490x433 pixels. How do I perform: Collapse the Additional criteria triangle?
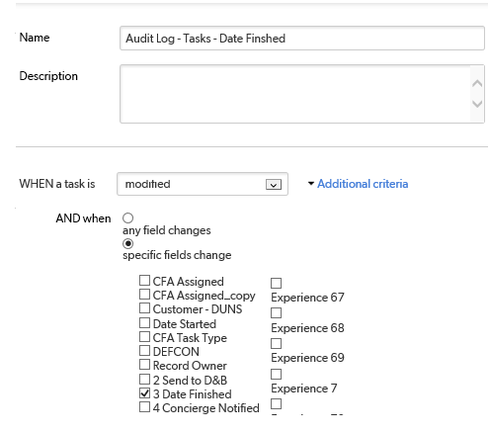click(x=311, y=183)
